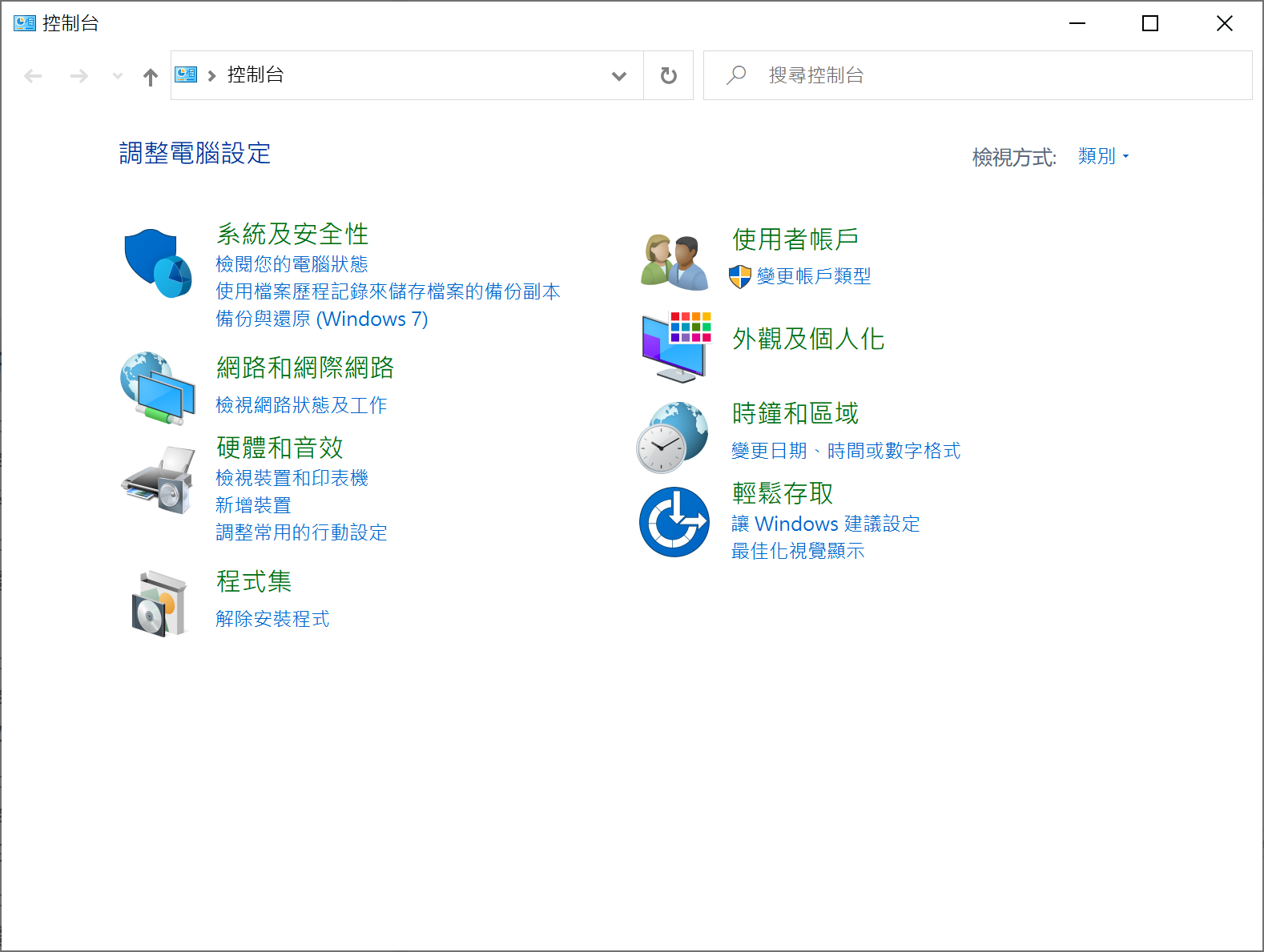1264x952 pixels.
Task: Open 變更日期、時間或數字格式 link
Action: [845, 451]
